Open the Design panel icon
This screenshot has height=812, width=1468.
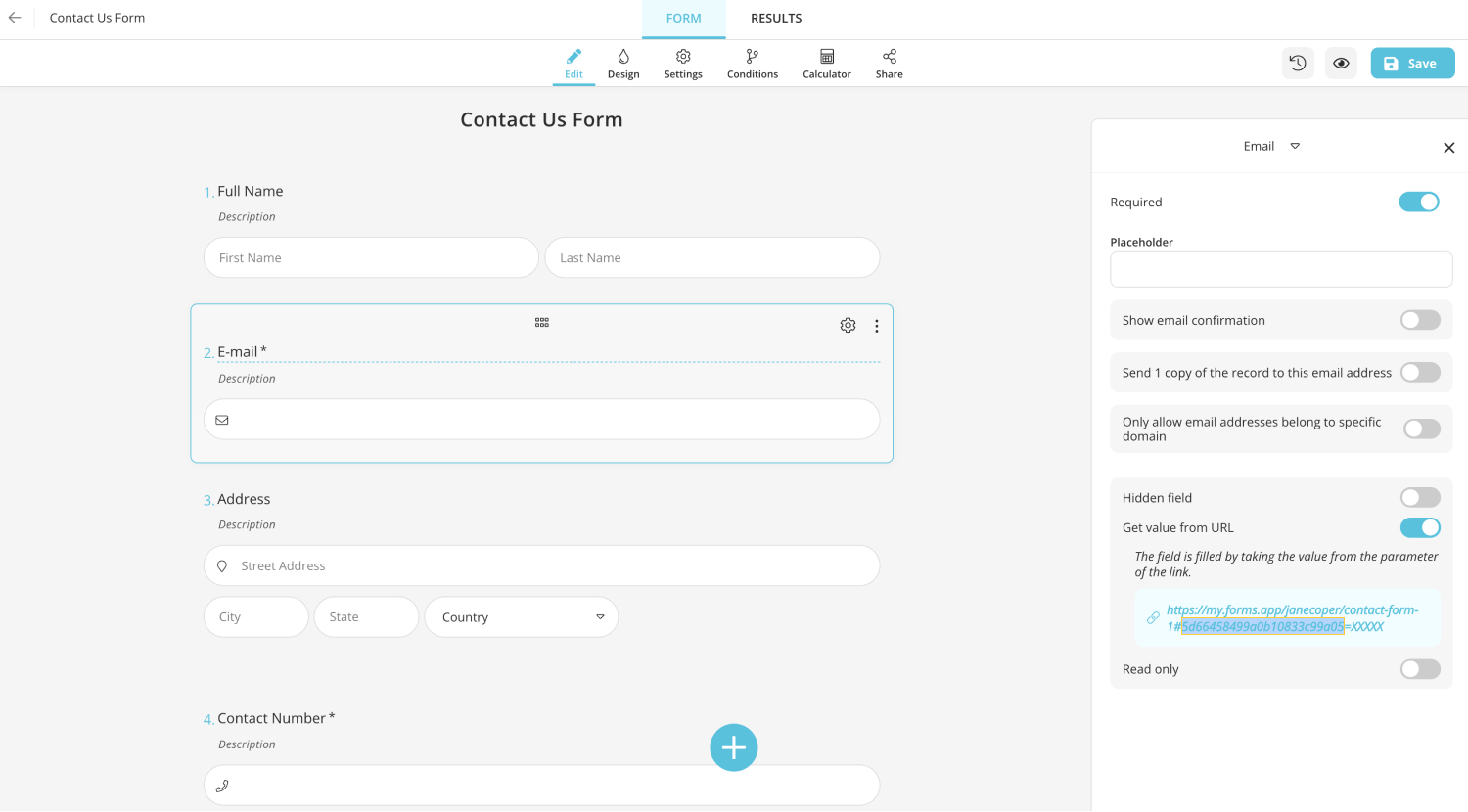pos(623,57)
